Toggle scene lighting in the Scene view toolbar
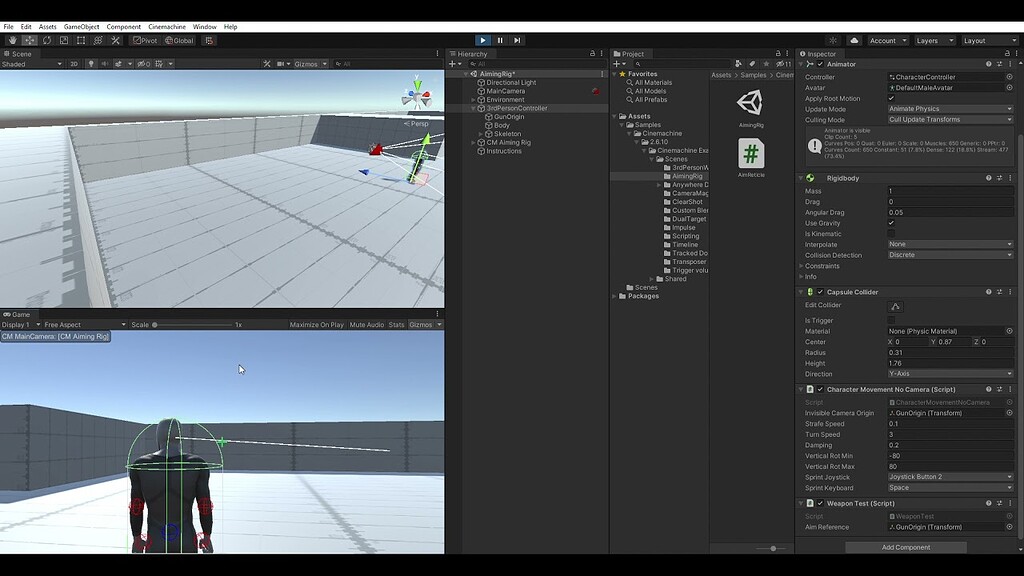This screenshot has width=1024, height=576. (x=91, y=63)
